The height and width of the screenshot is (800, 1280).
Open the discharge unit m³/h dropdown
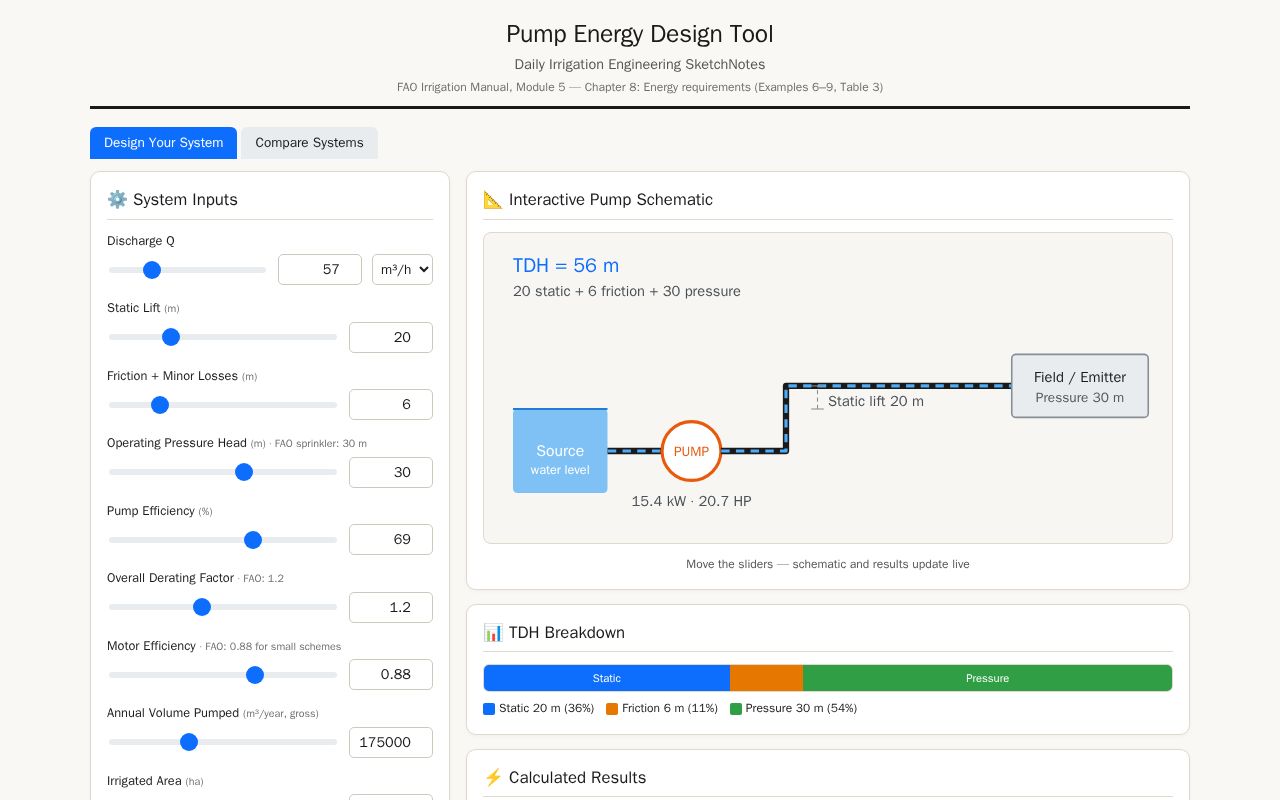click(x=402, y=270)
